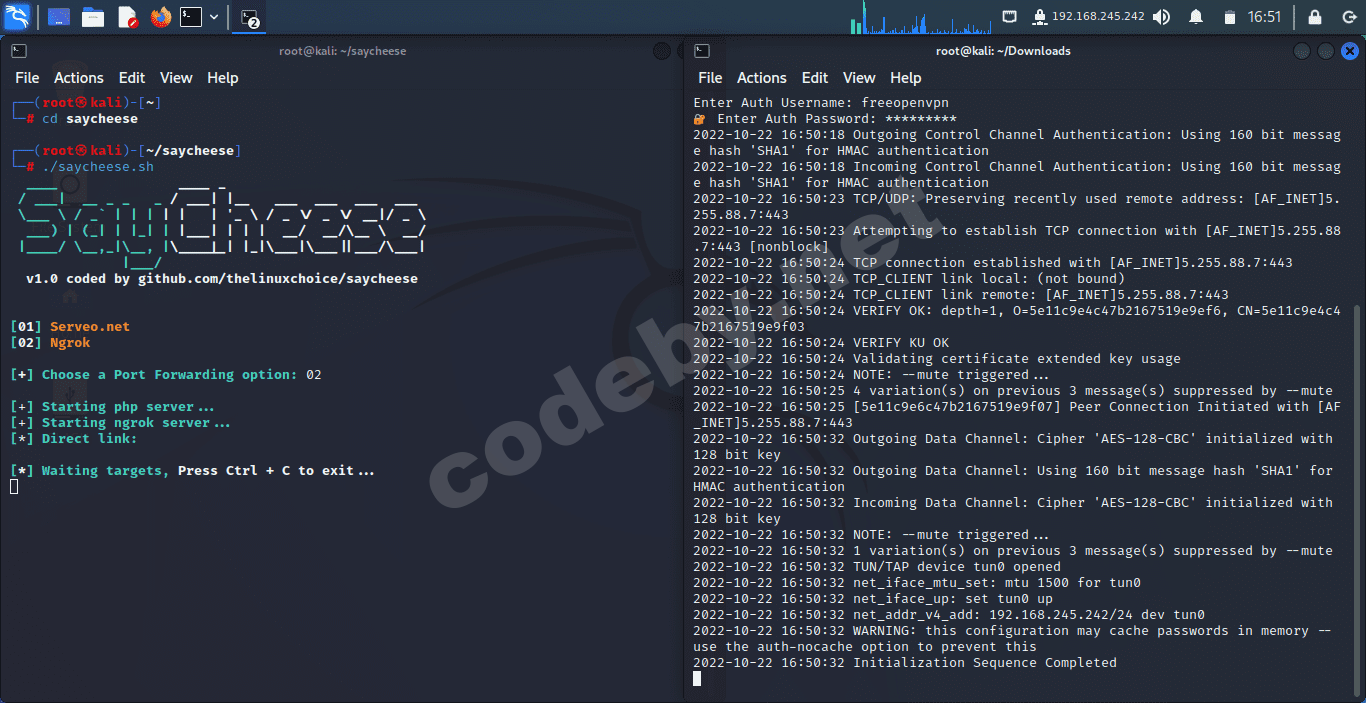This screenshot has width=1366, height=703.
Task: Click the root@kali: ~/saycheese title bar
Action: coord(343,51)
